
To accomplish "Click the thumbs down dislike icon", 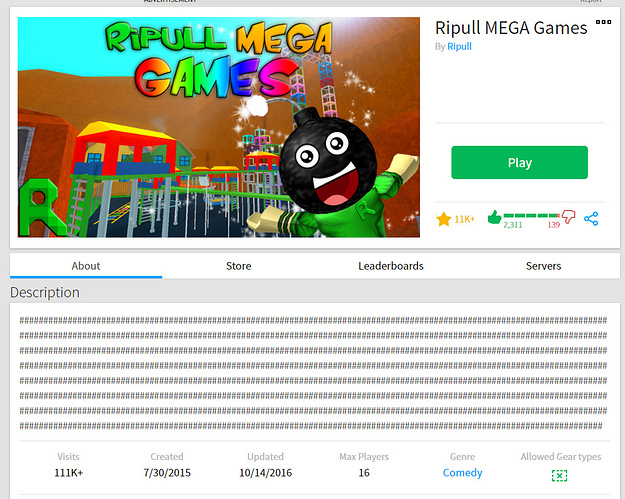I will [568, 217].
